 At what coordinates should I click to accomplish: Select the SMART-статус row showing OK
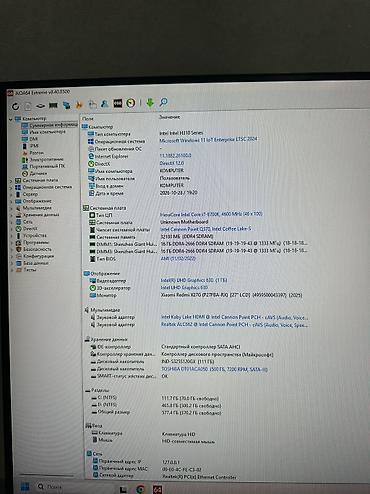[x=130, y=376]
